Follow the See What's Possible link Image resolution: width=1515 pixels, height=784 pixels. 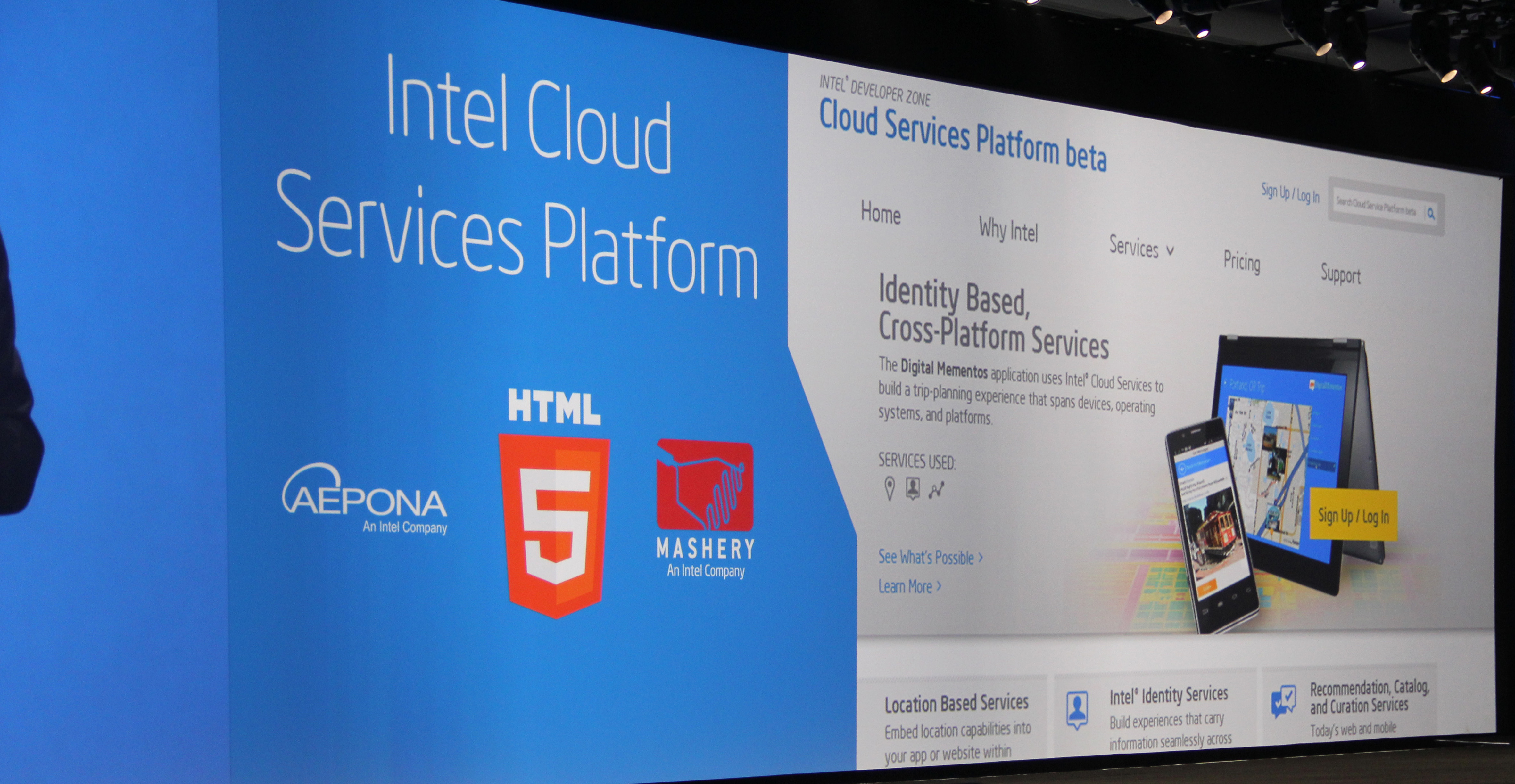point(931,557)
